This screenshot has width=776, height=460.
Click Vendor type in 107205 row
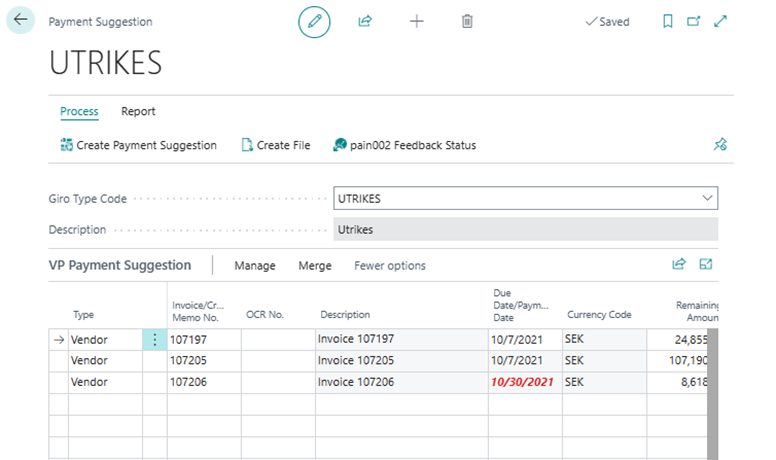pyautogui.click(x=105, y=361)
